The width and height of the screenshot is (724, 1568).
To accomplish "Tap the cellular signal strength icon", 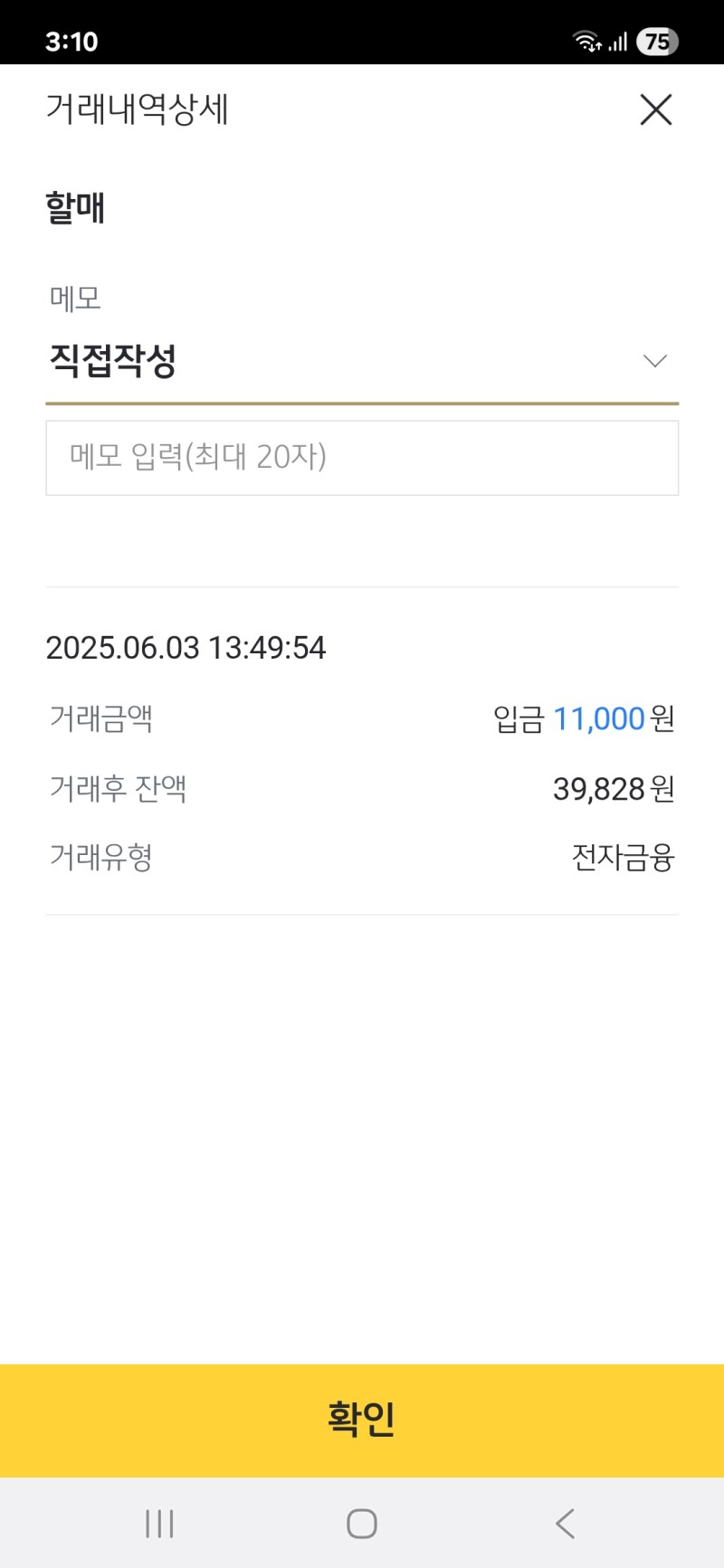I will [x=618, y=42].
